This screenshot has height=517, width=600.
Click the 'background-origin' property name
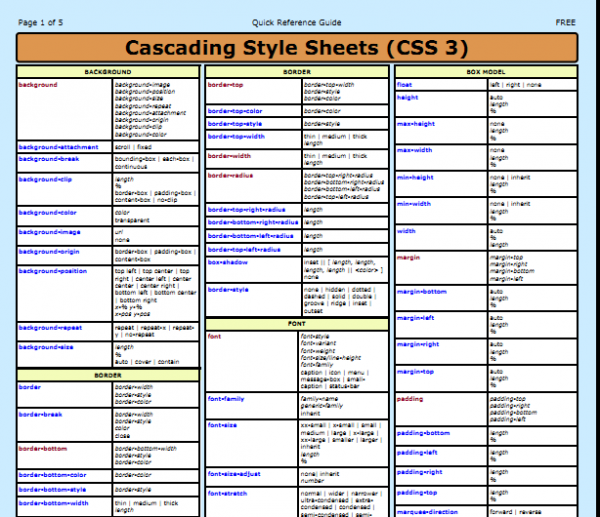pyautogui.click(x=49, y=251)
